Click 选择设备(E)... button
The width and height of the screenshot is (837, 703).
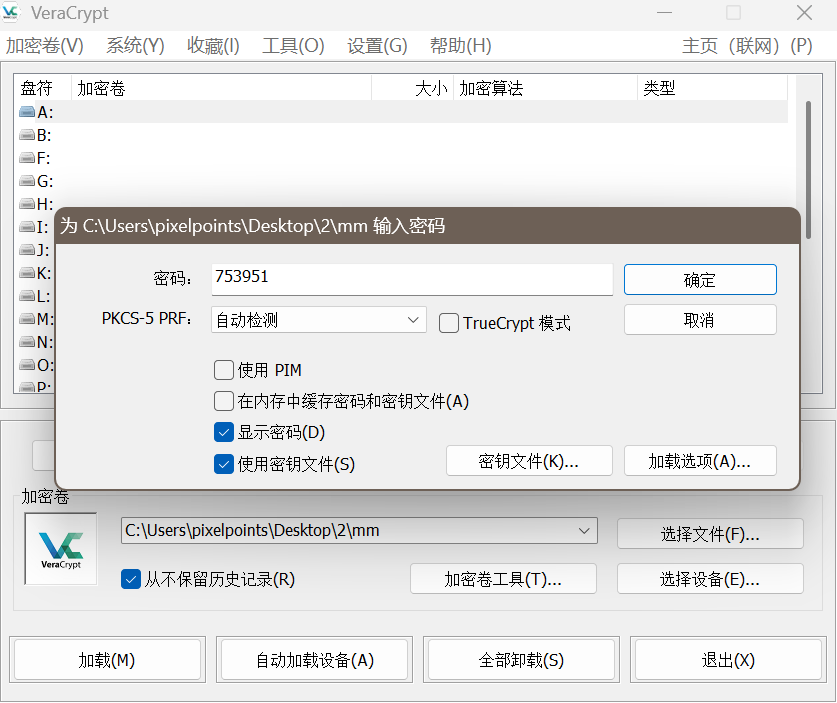pyautogui.click(x=710, y=579)
